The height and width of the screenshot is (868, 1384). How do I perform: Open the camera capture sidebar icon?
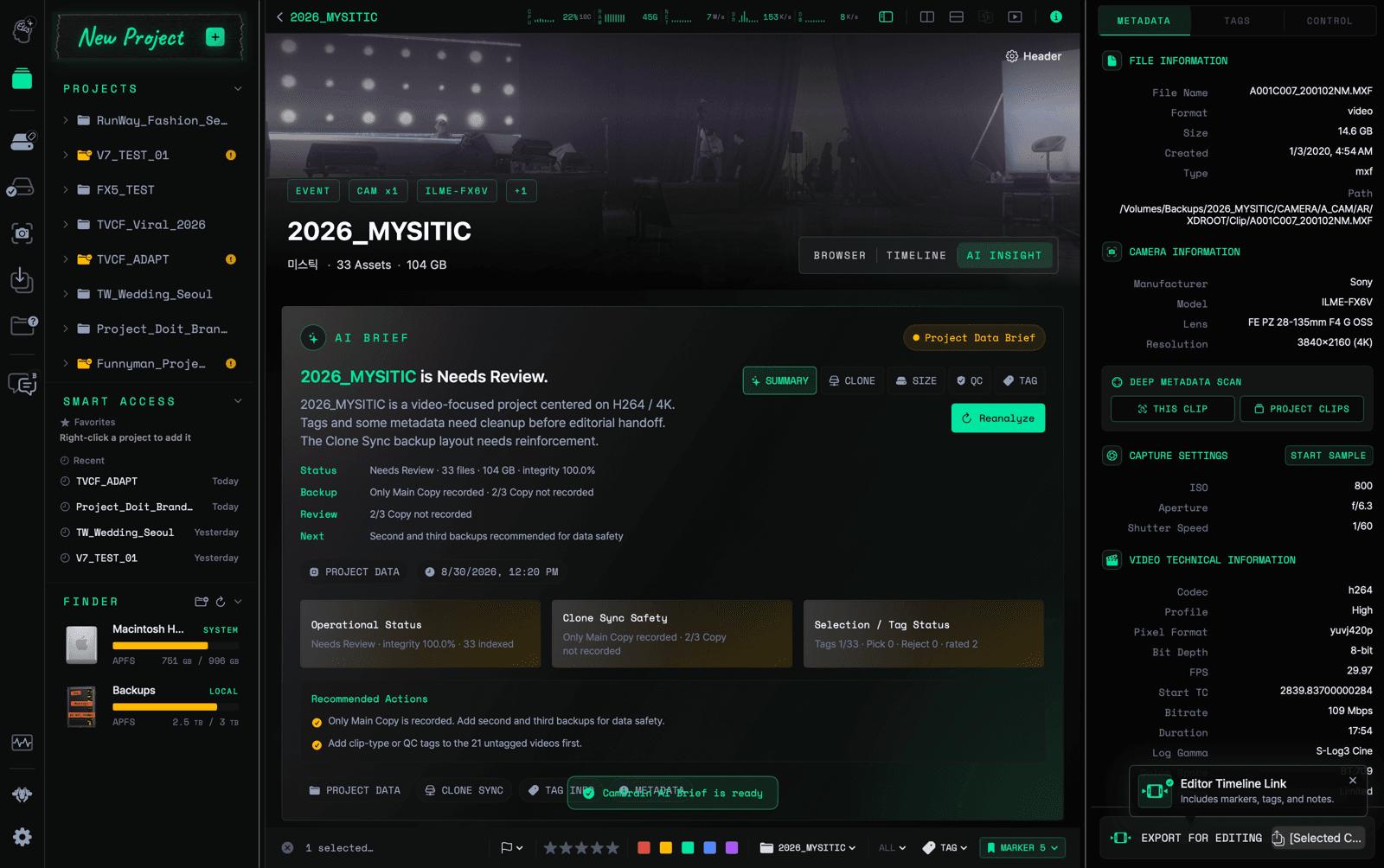(22, 233)
